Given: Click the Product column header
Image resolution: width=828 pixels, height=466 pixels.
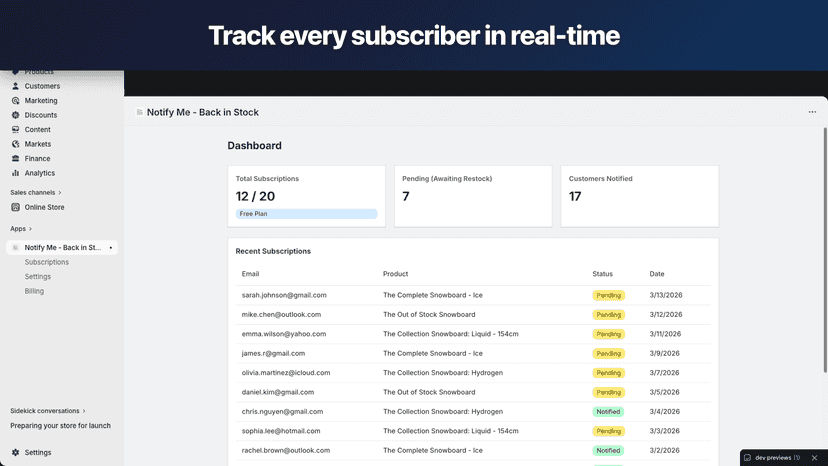Looking at the screenshot, I should point(396,274).
